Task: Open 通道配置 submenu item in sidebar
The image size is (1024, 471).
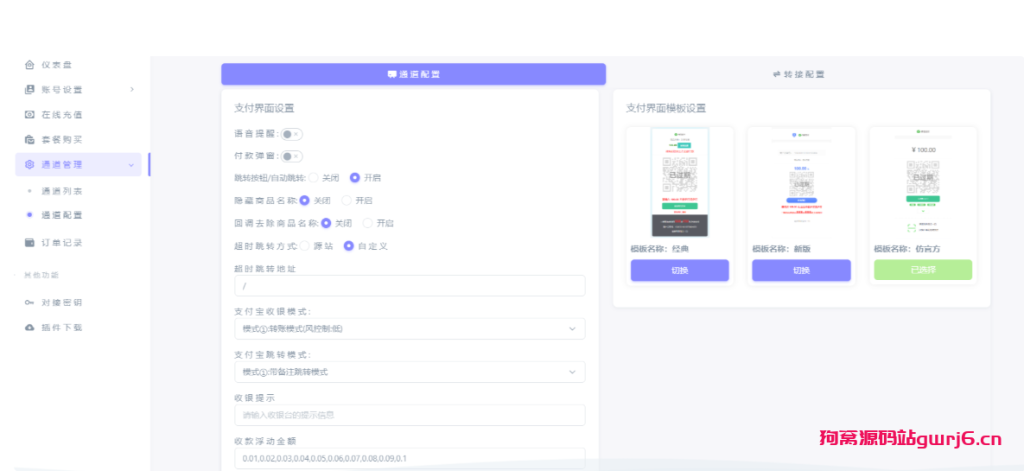Action: coord(62,215)
